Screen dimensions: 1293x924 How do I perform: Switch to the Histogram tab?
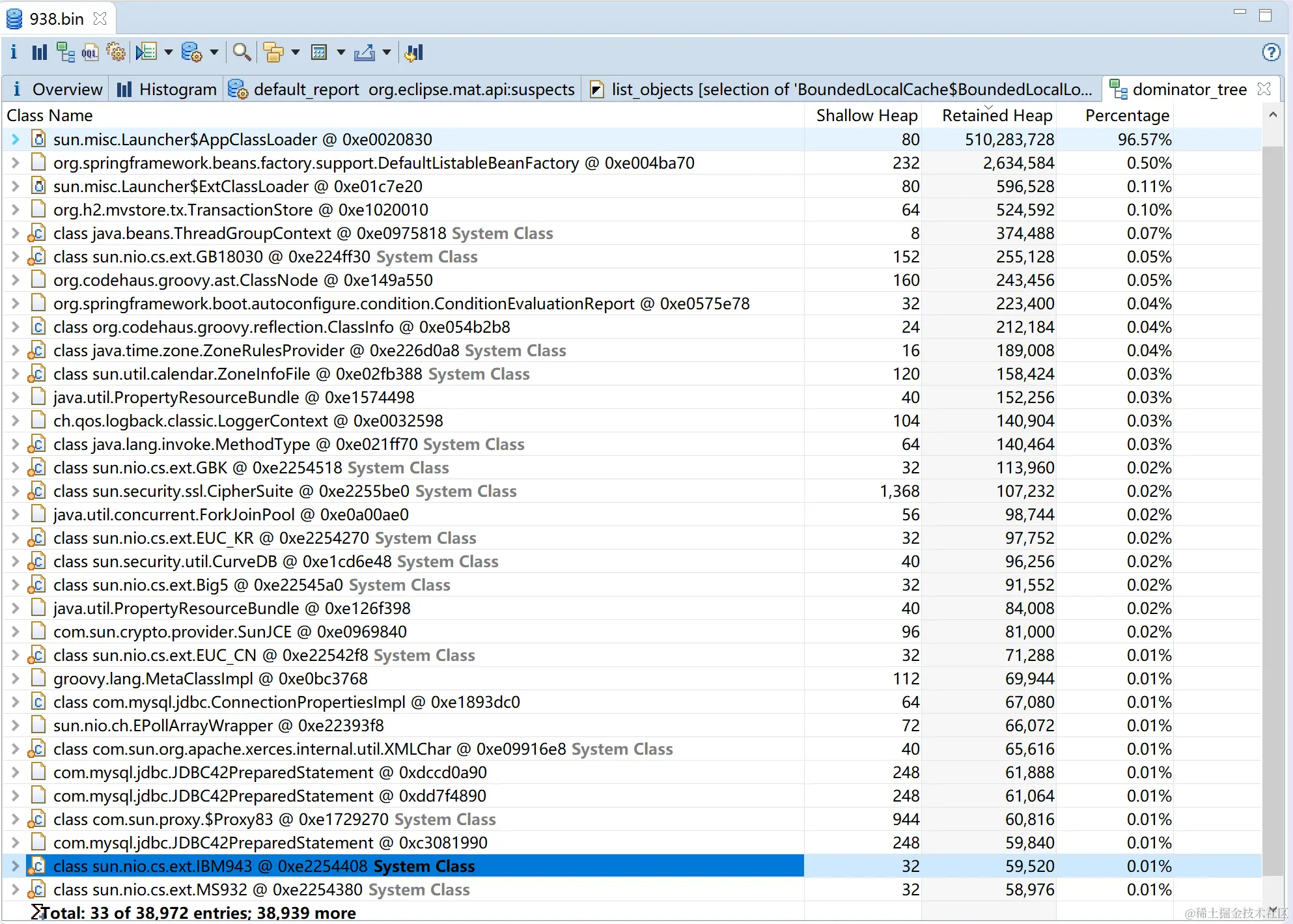(167, 89)
